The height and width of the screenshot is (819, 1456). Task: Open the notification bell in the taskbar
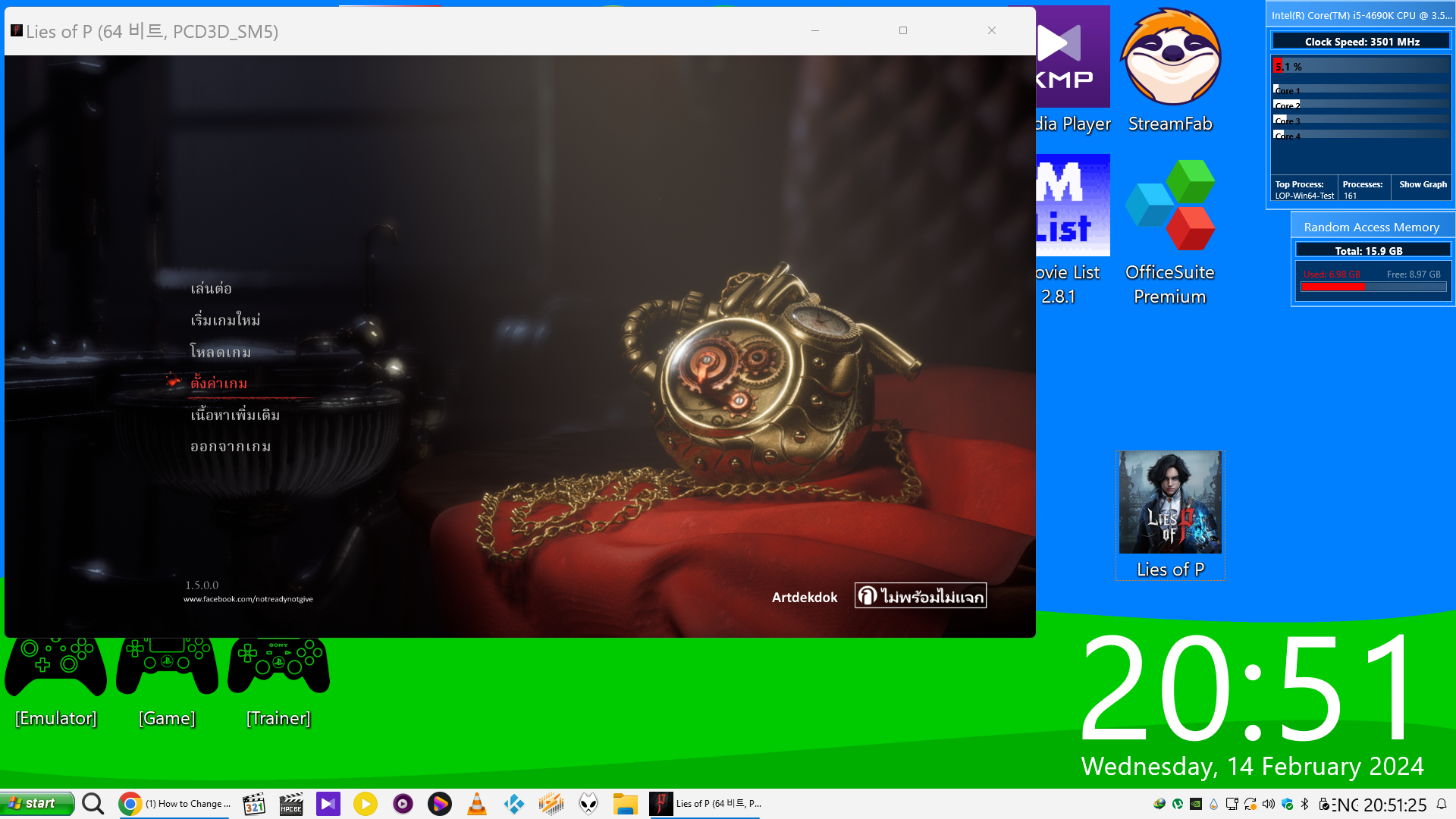click(1442, 804)
